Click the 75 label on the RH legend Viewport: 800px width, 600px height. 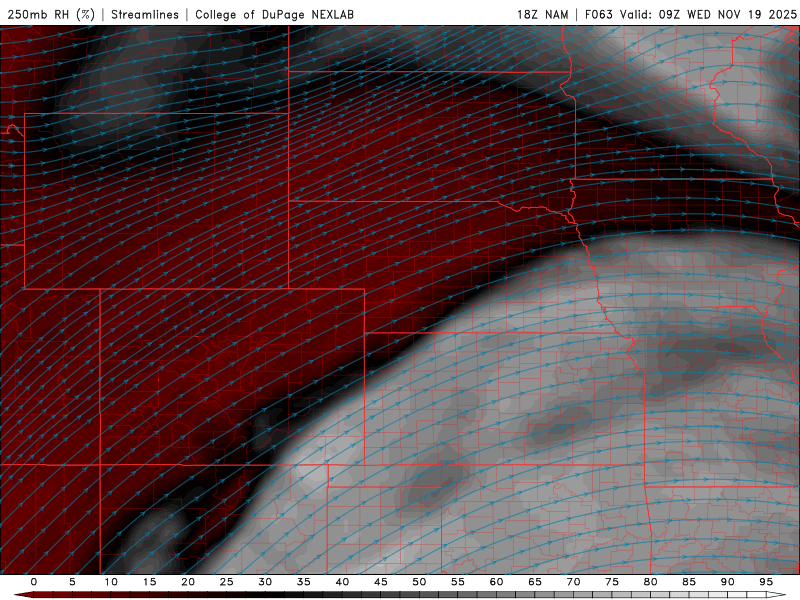click(x=612, y=582)
